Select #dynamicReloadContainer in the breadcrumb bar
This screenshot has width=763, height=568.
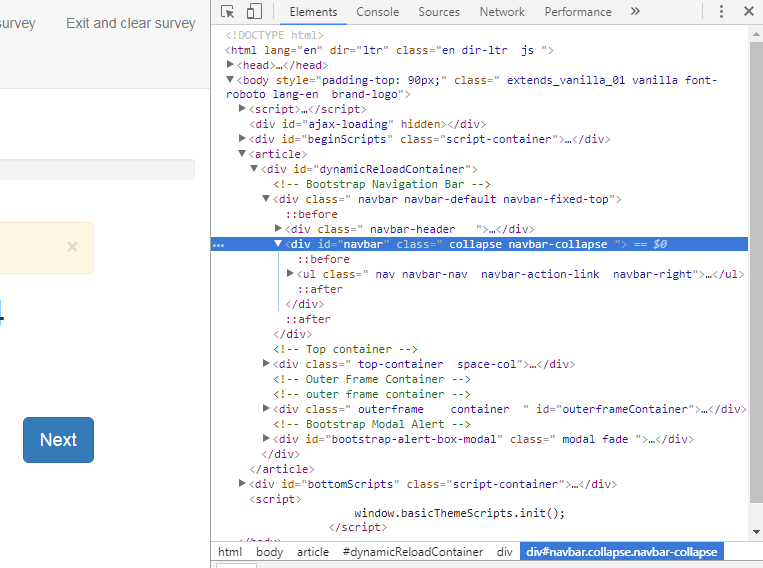(413, 552)
